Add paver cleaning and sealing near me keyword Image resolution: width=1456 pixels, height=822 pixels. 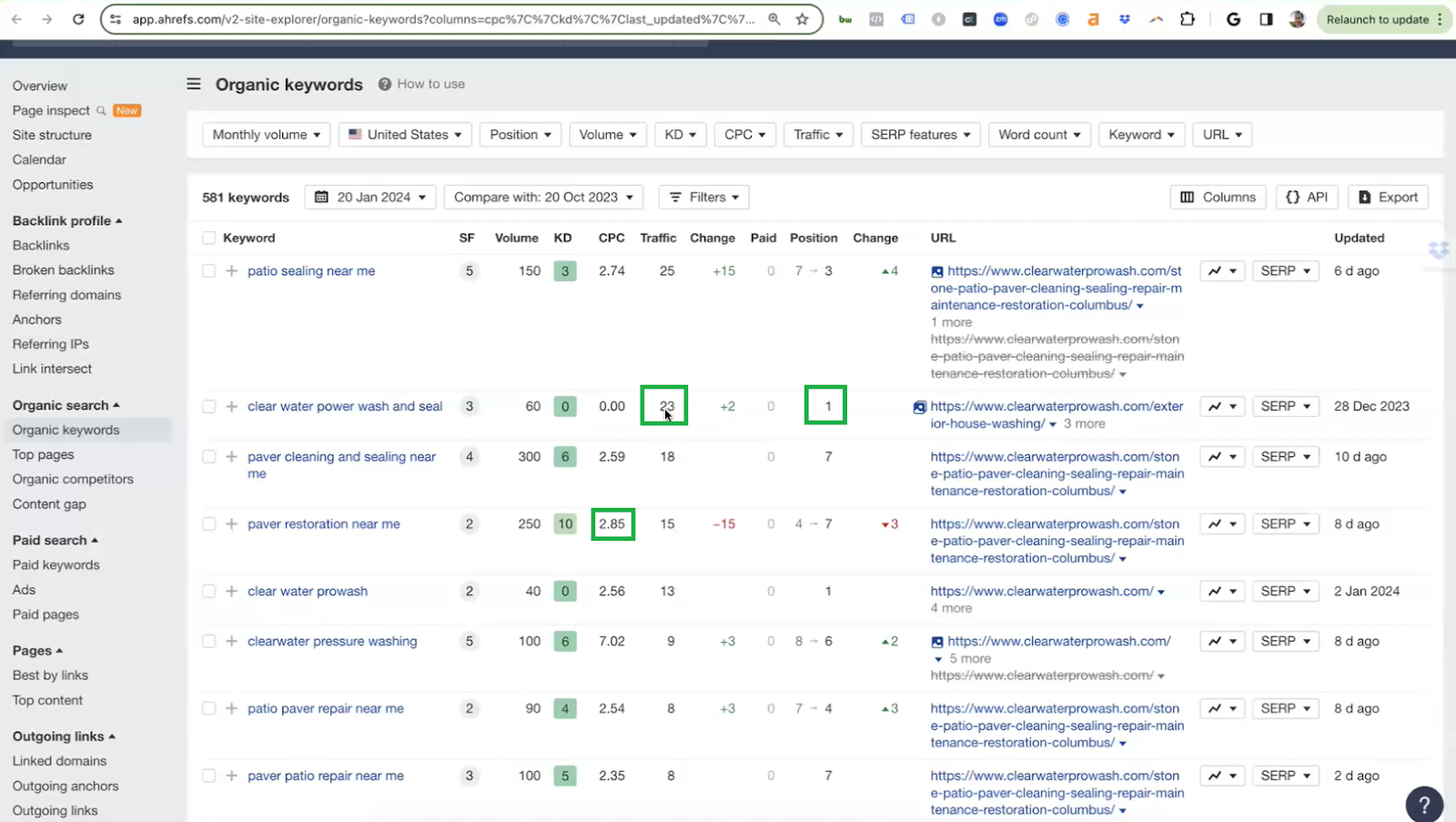(x=231, y=457)
